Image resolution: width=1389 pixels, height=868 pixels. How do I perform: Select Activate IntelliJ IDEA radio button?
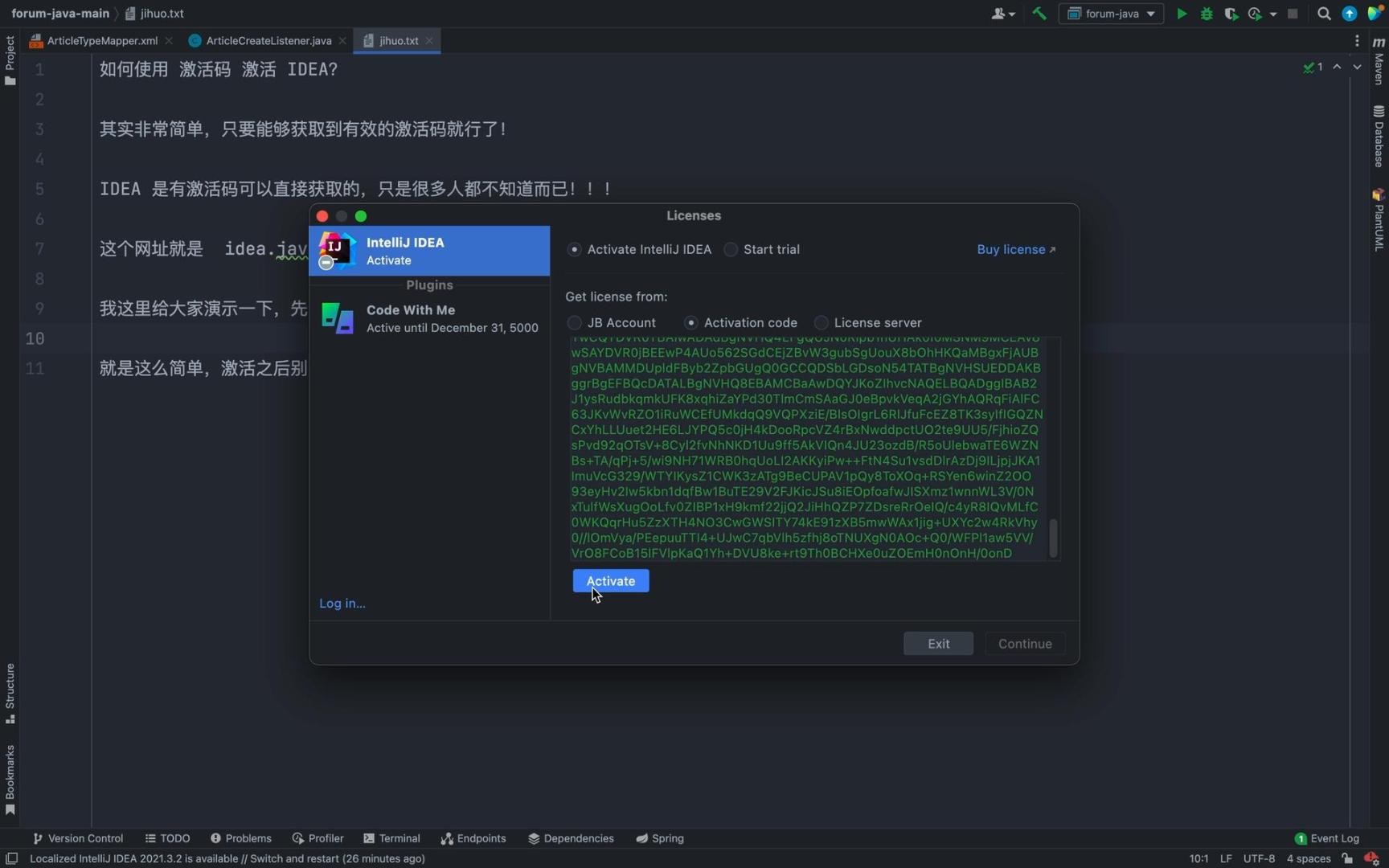pyautogui.click(x=574, y=250)
